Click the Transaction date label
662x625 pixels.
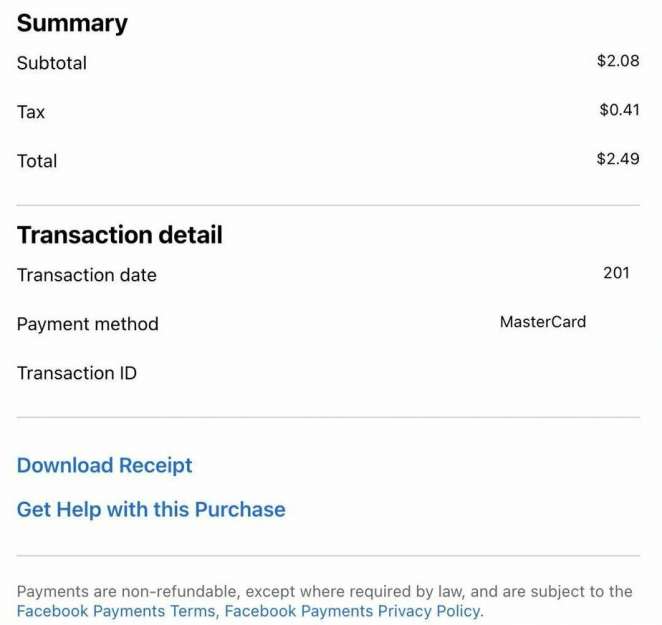[87, 275]
